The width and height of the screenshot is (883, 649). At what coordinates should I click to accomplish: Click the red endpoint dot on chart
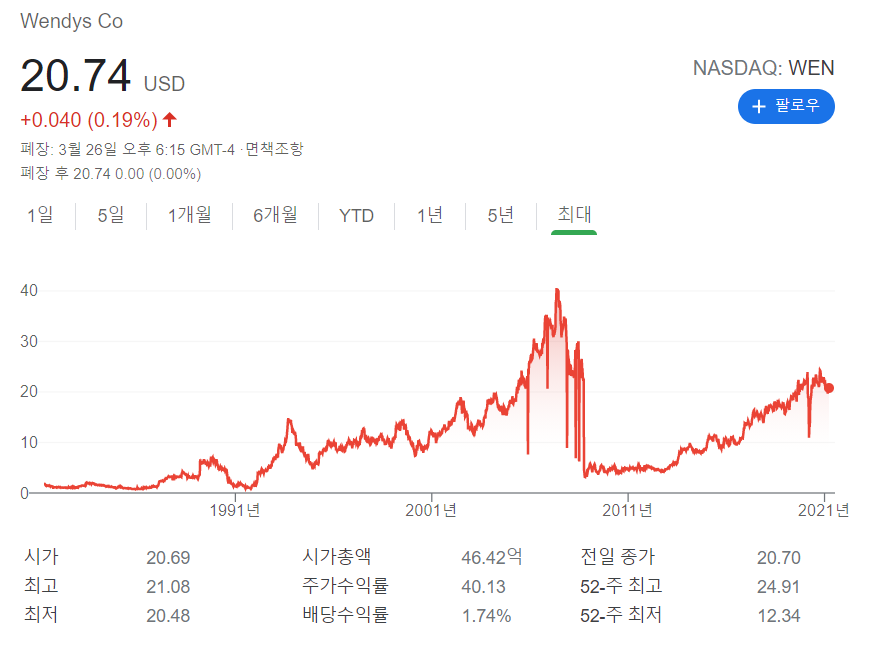tap(829, 388)
